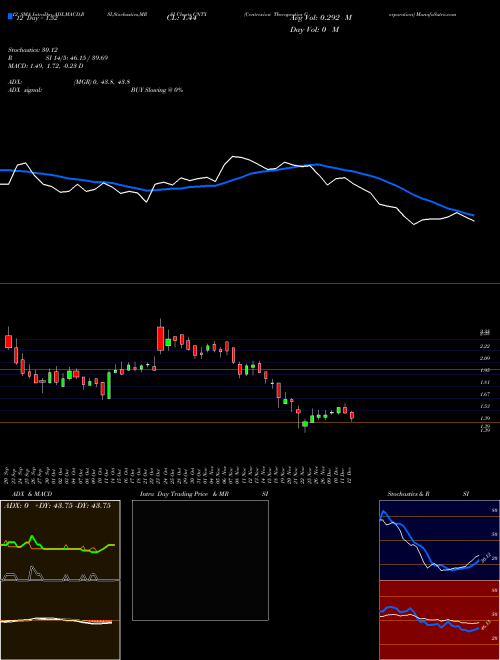
Task: Click the 'MACD: 1.49, 1.72, -0.23 D' readout
Action: coord(46,66)
